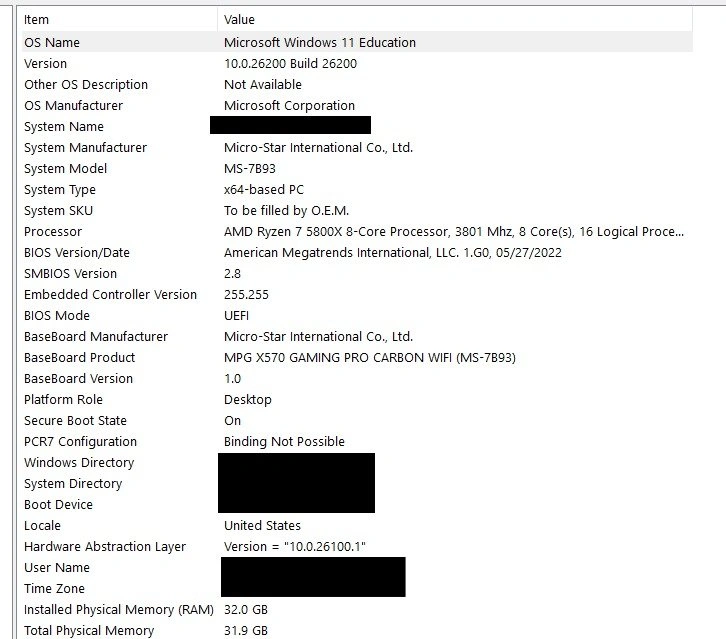
Task: Click the System Model value 'MS-7B93'
Action: (x=250, y=169)
